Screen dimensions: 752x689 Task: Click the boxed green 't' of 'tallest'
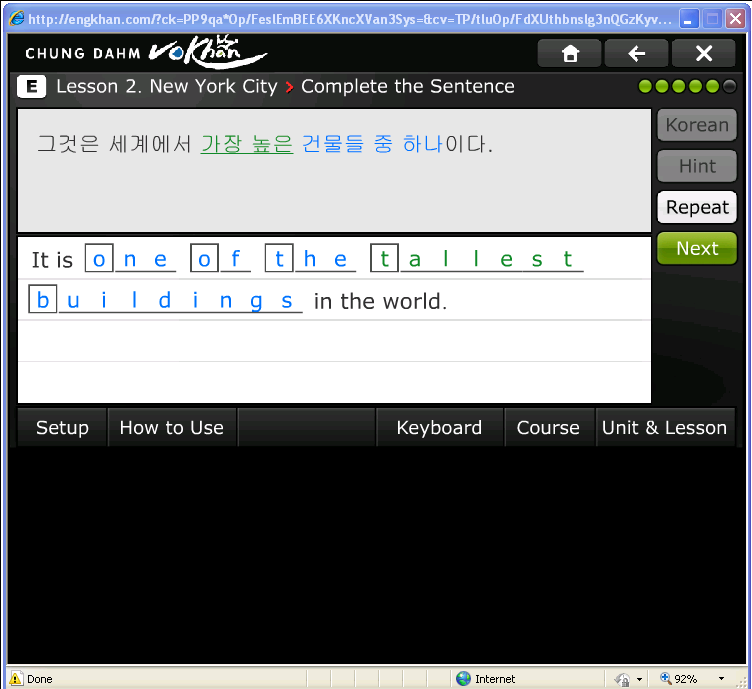tap(385, 258)
